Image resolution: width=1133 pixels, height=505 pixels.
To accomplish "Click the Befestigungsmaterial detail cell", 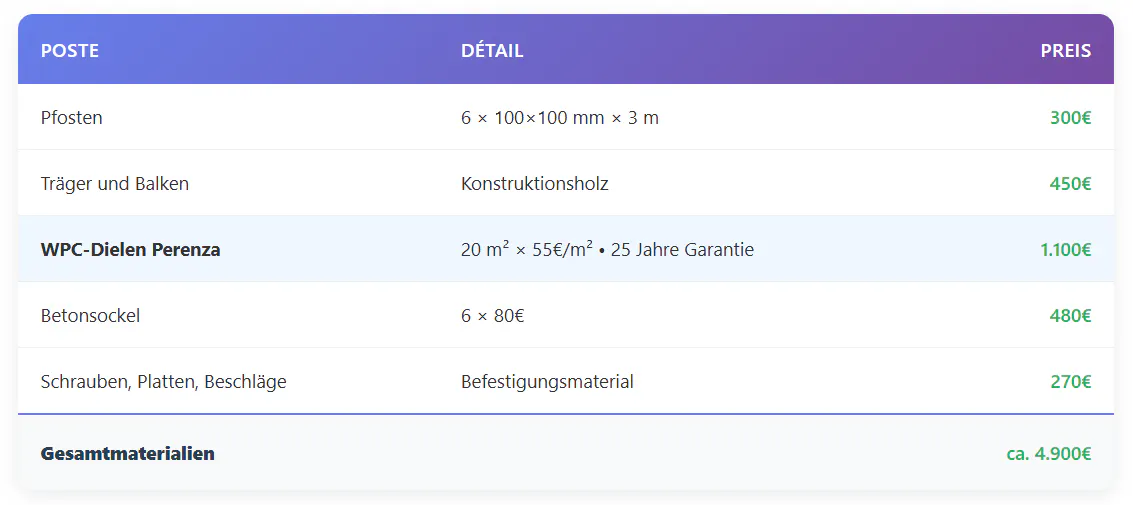I will click(x=547, y=382).
